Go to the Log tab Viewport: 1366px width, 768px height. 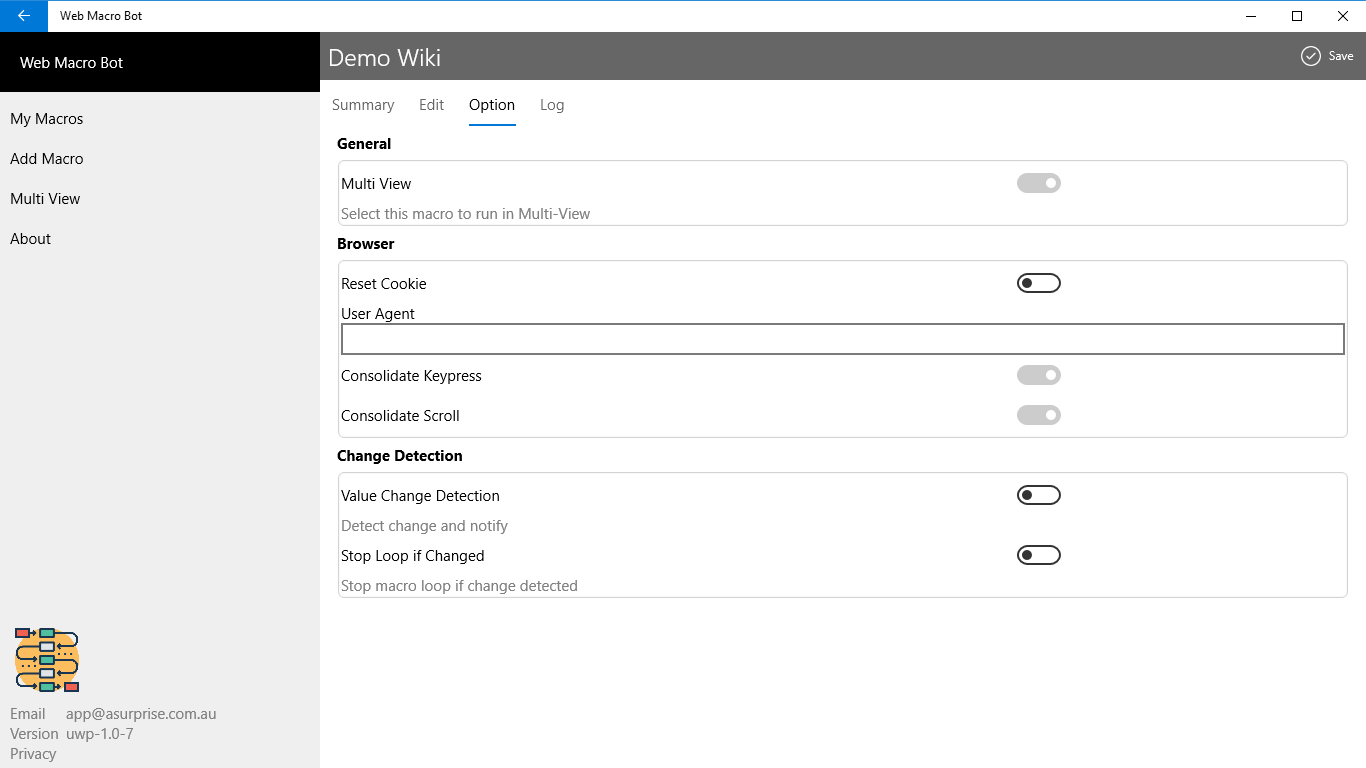pos(552,105)
